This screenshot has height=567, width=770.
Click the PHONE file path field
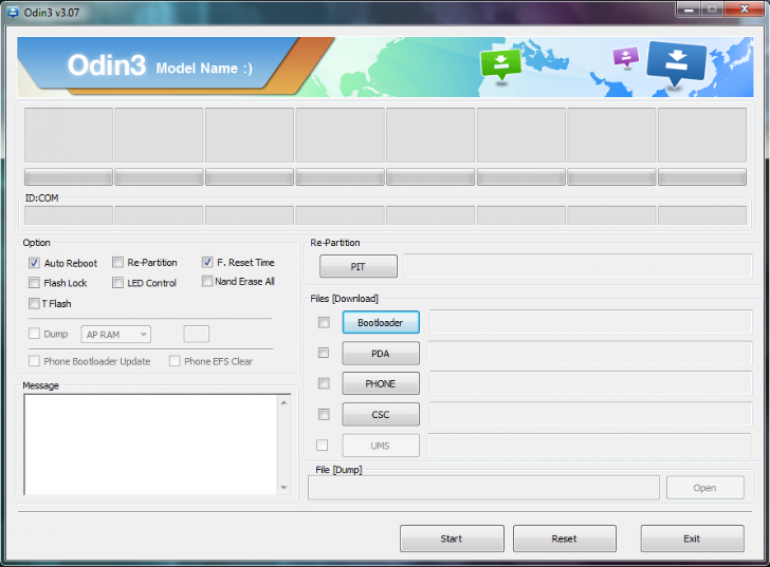tap(590, 383)
